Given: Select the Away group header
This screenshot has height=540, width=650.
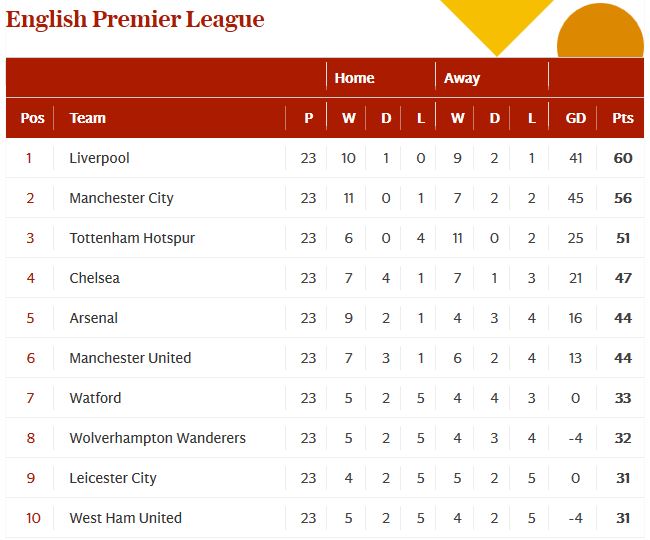Looking at the screenshot, I should point(462,78).
